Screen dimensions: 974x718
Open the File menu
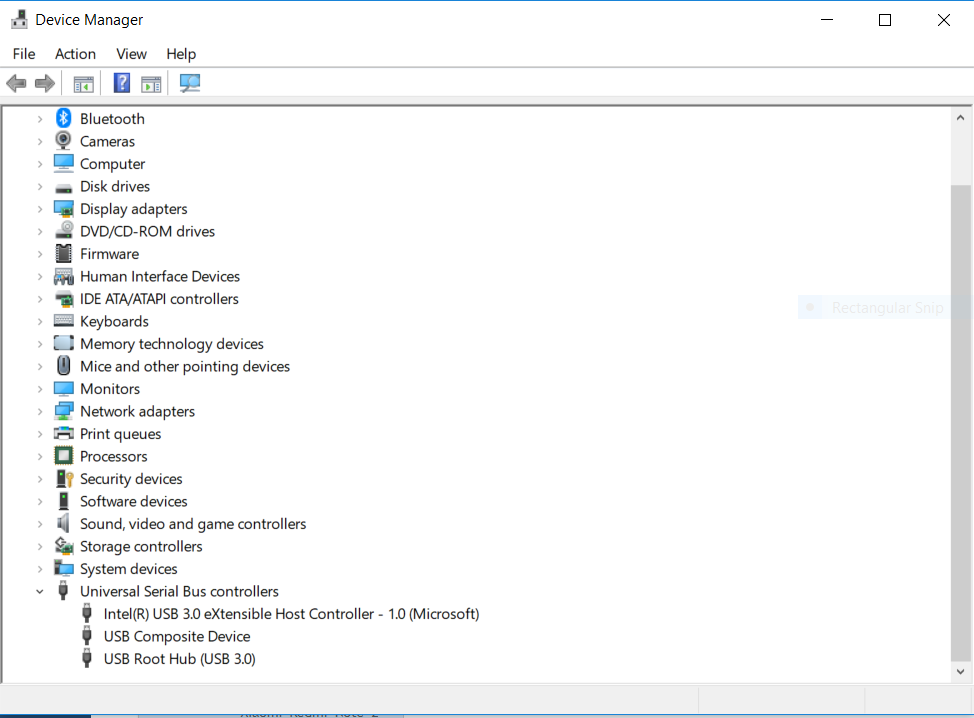pos(24,54)
